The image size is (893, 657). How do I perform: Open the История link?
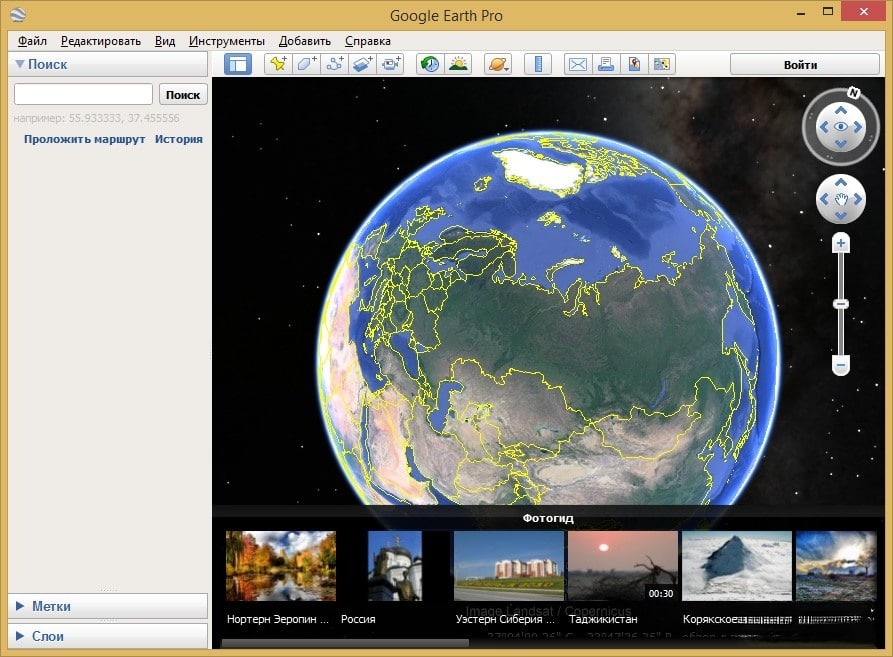click(x=179, y=139)
